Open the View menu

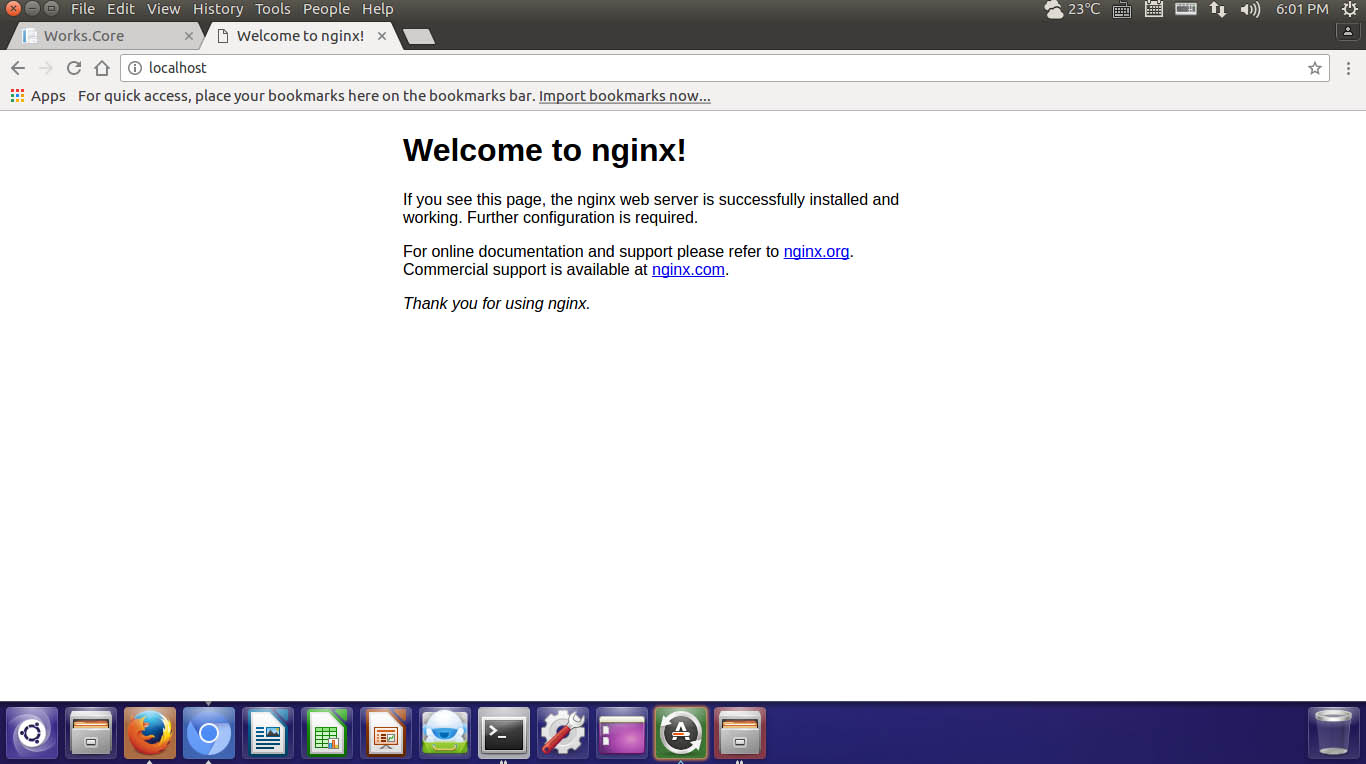click(164, 9)
